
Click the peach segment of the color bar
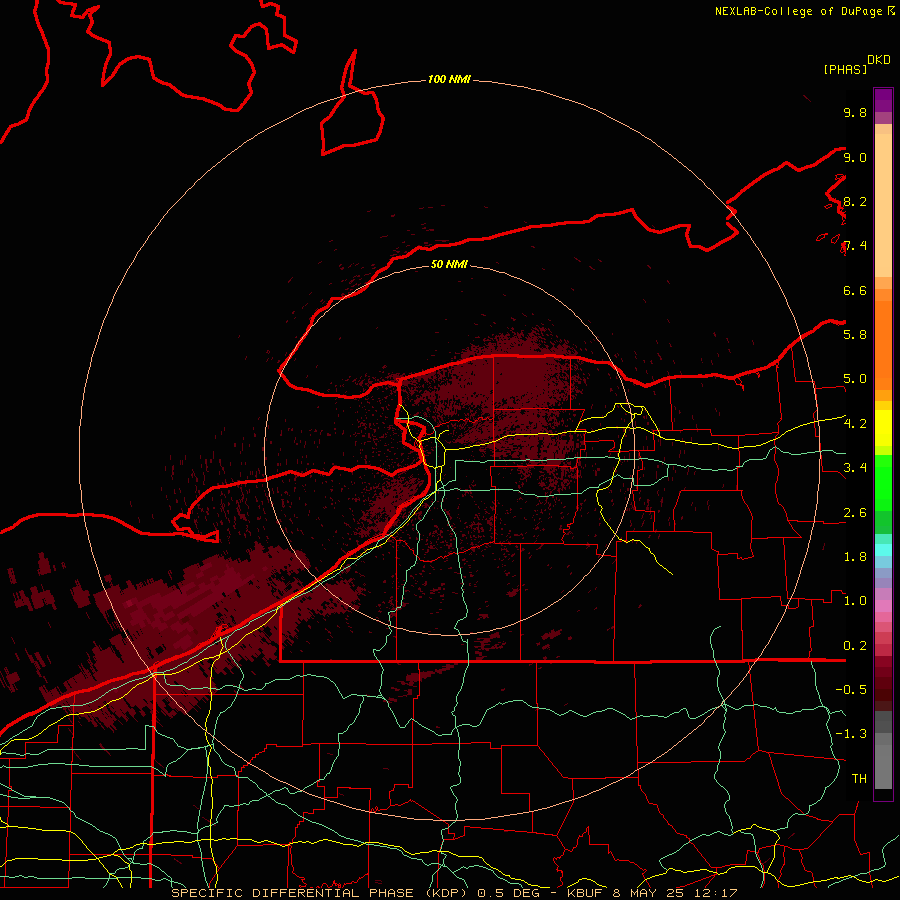883,205
